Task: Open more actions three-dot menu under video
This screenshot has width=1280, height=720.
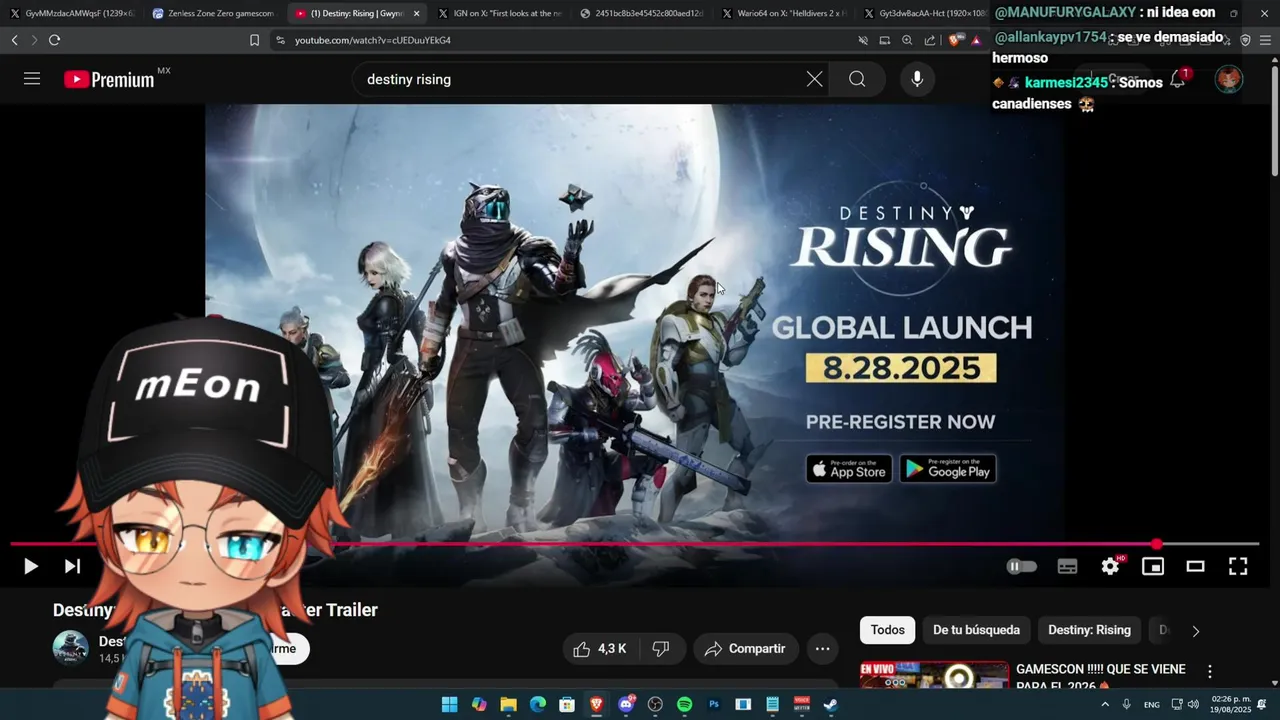Action: pyautogui.click(x=822, y=649)
